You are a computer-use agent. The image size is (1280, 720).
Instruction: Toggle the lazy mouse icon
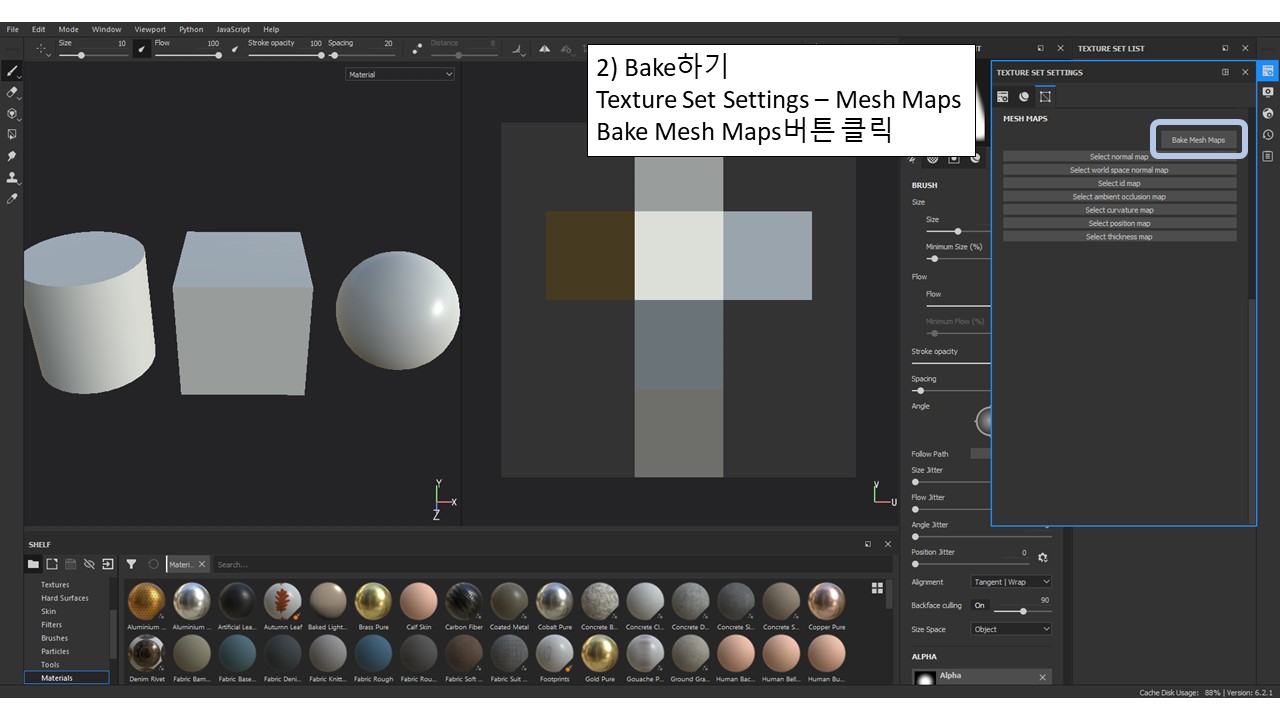[417, 48]
